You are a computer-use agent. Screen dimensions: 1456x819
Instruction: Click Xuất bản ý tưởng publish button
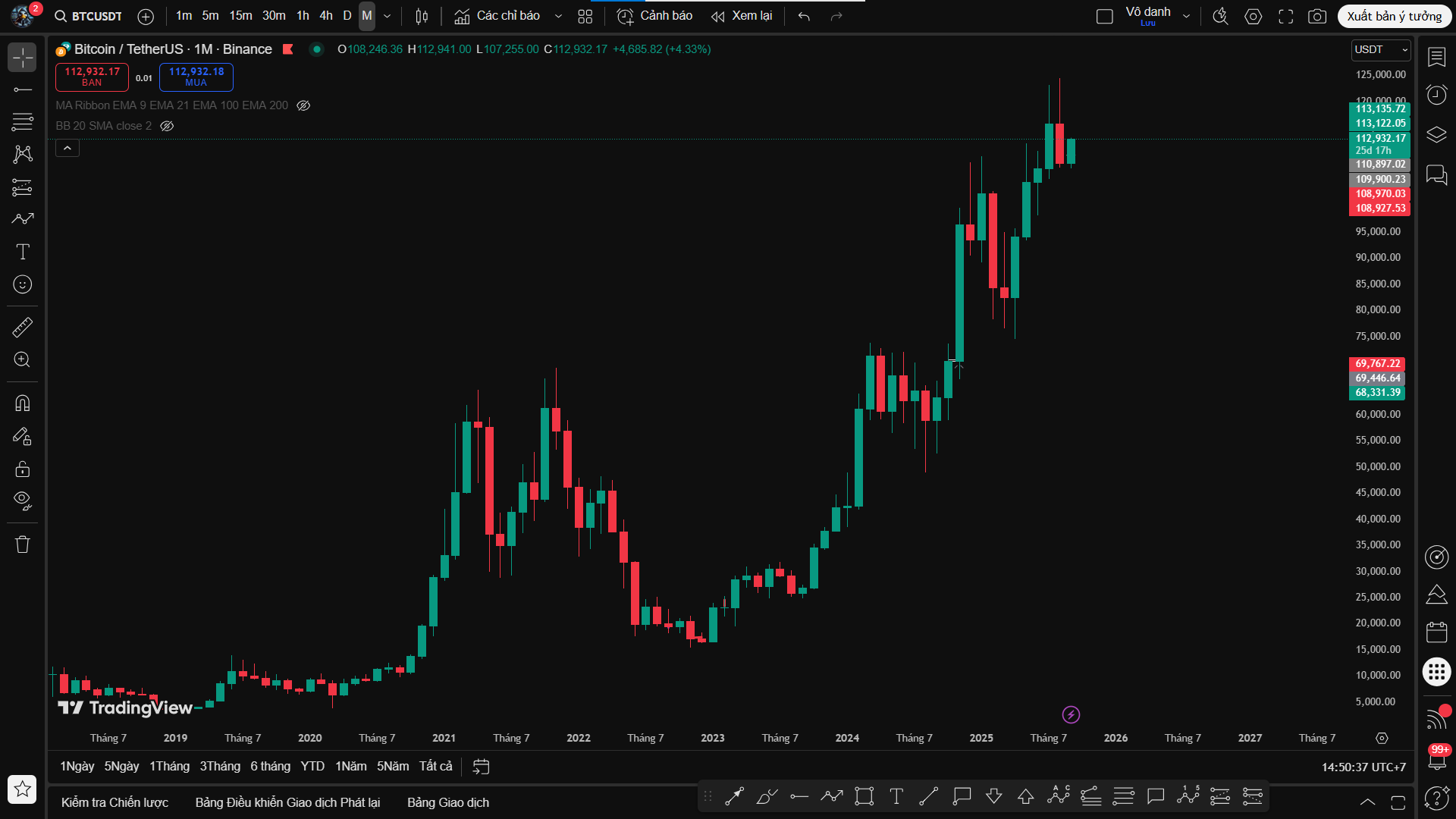[1395, 16]
